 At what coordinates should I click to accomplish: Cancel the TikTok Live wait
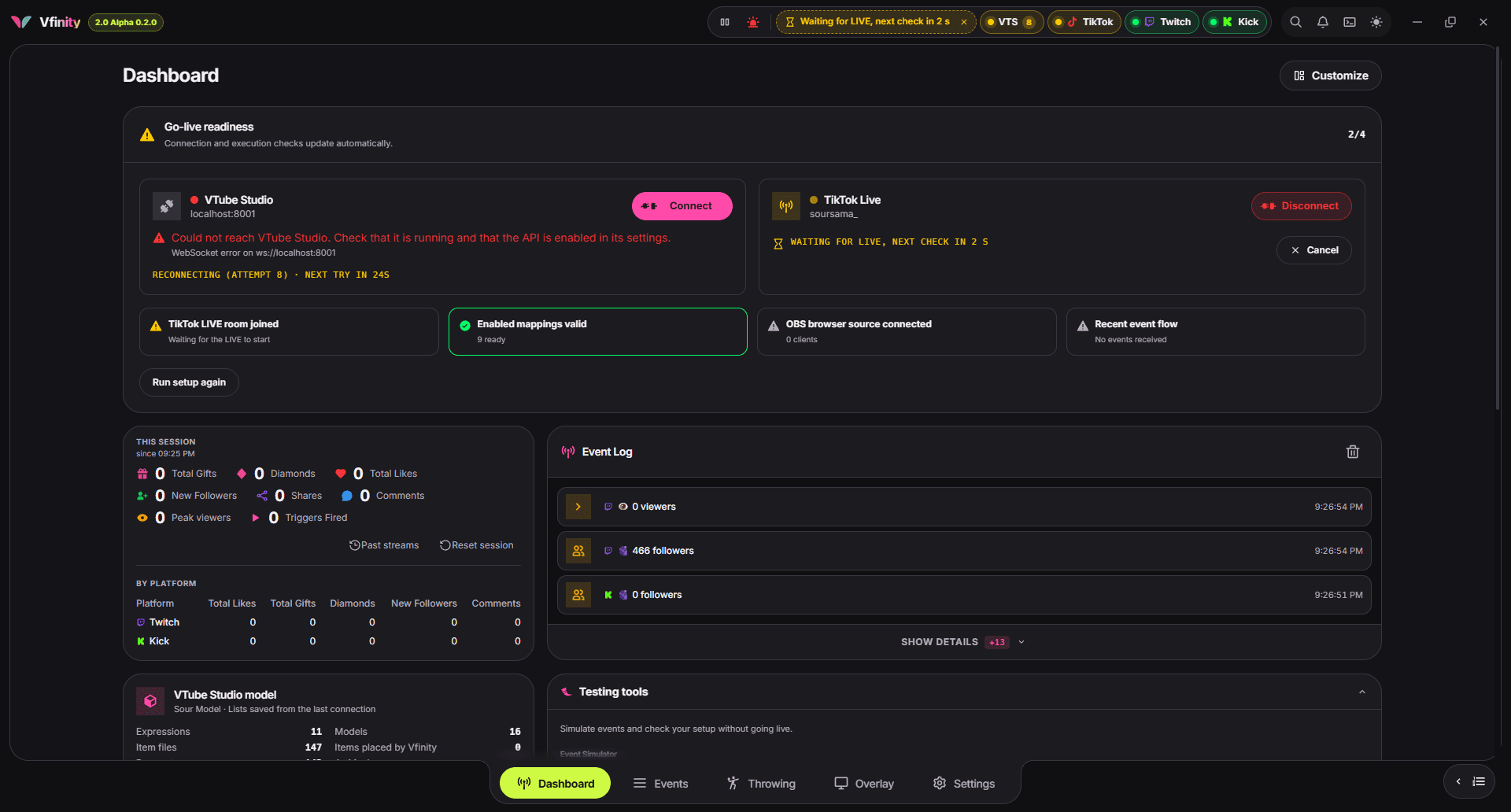[1314, 250]
